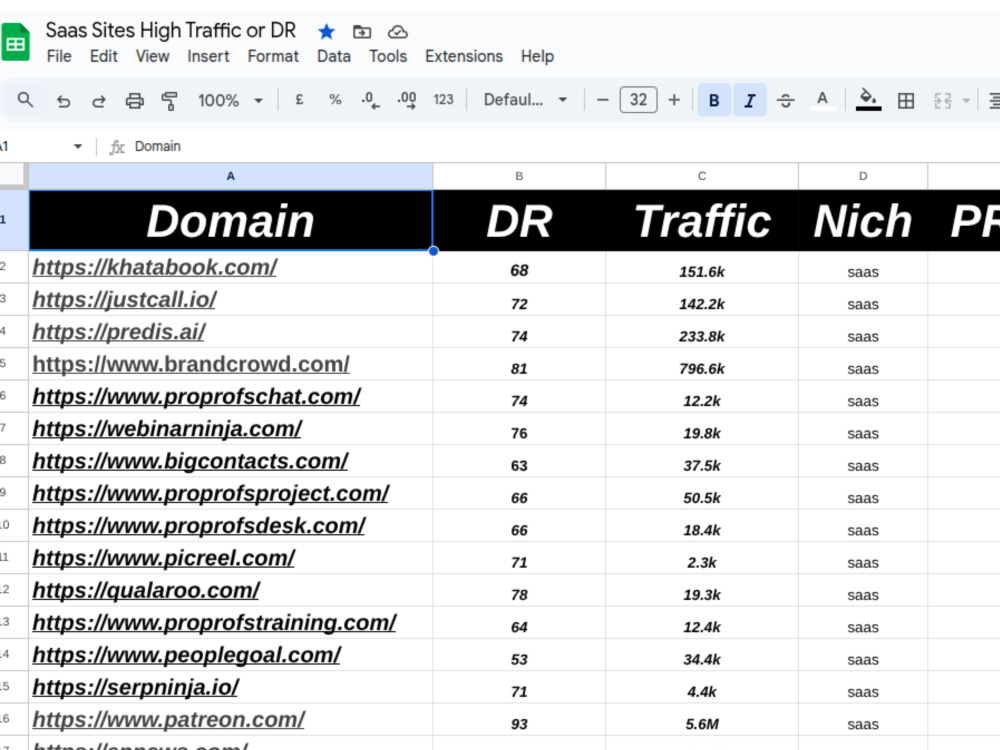Open the predis.ai link
Screen dimensions: 1000x750
(119, 332)
